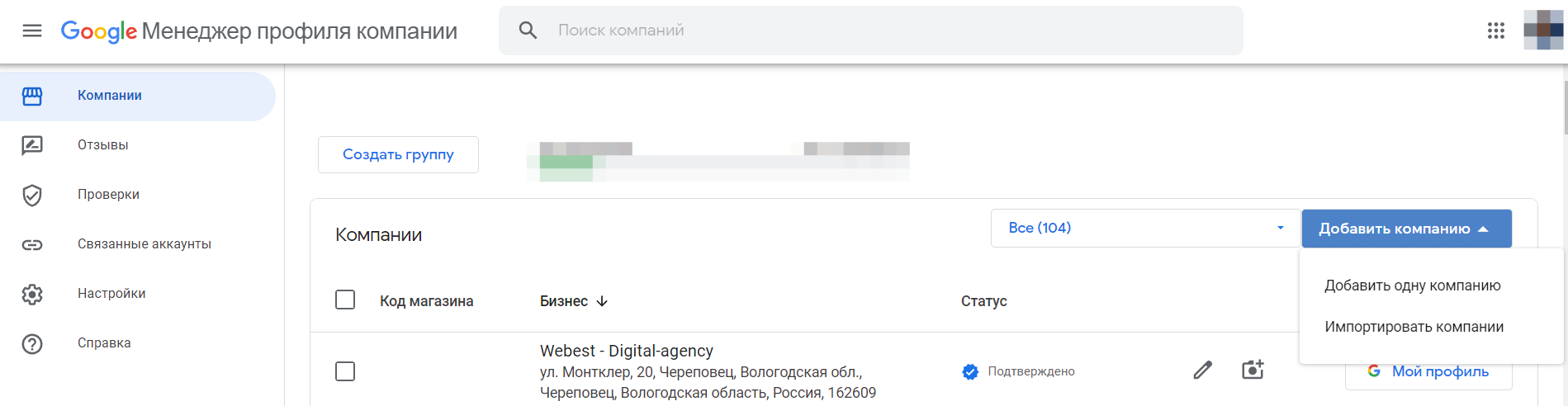The height and width of the screenshot is (406, 1568).
Task: Click the Справка help icon
Action: [32, 343]
